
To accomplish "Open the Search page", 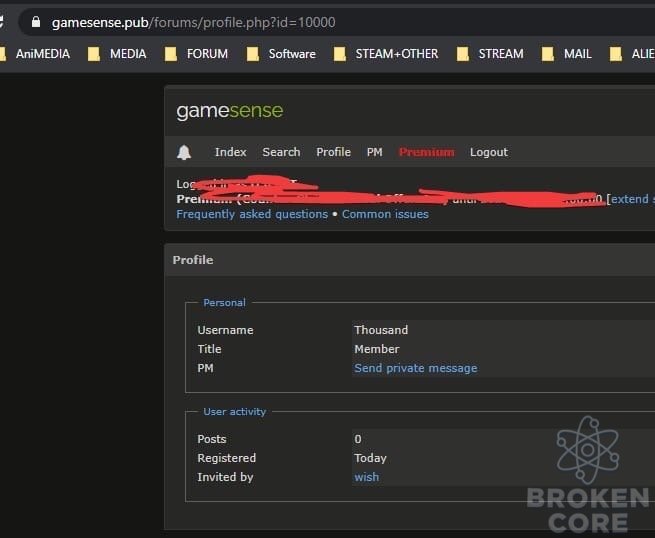I will [x=281, y=152].
